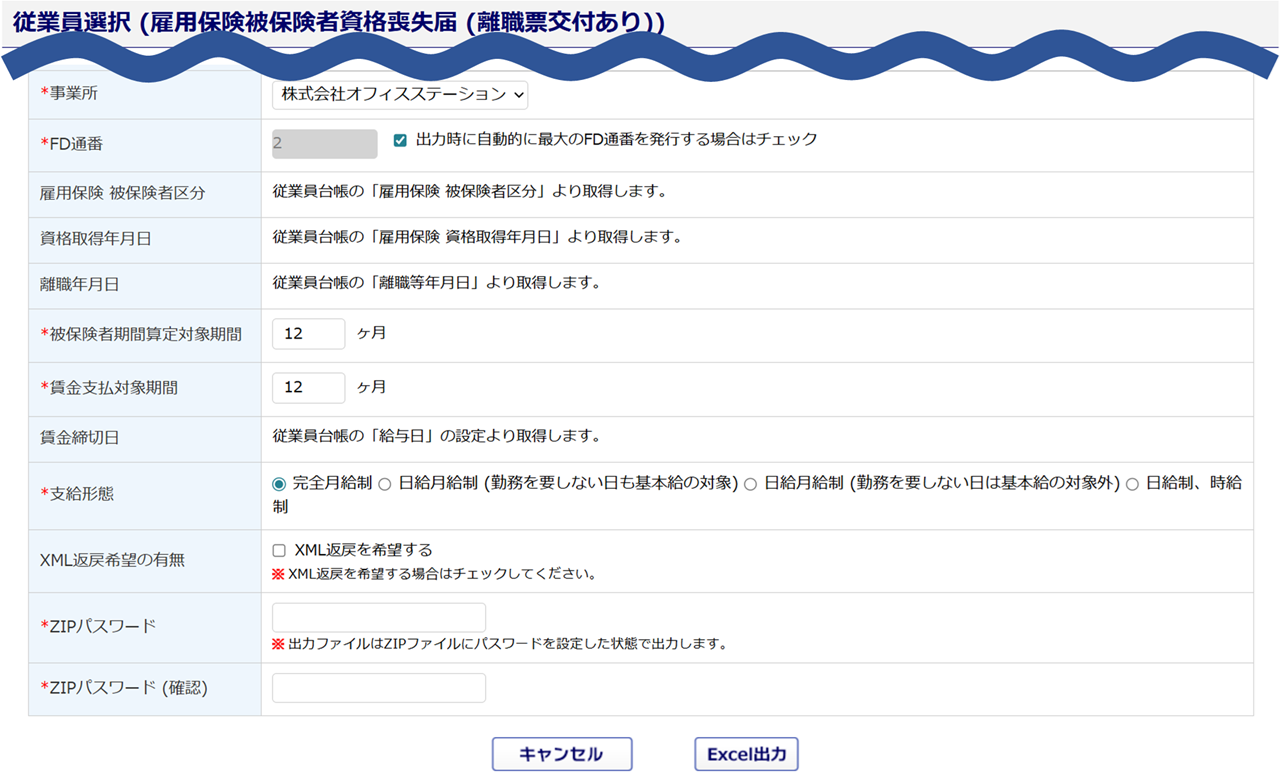Select the 完全月給制 radio button
The height and width of the screenshot is (778, 1280).
(279, 484)
